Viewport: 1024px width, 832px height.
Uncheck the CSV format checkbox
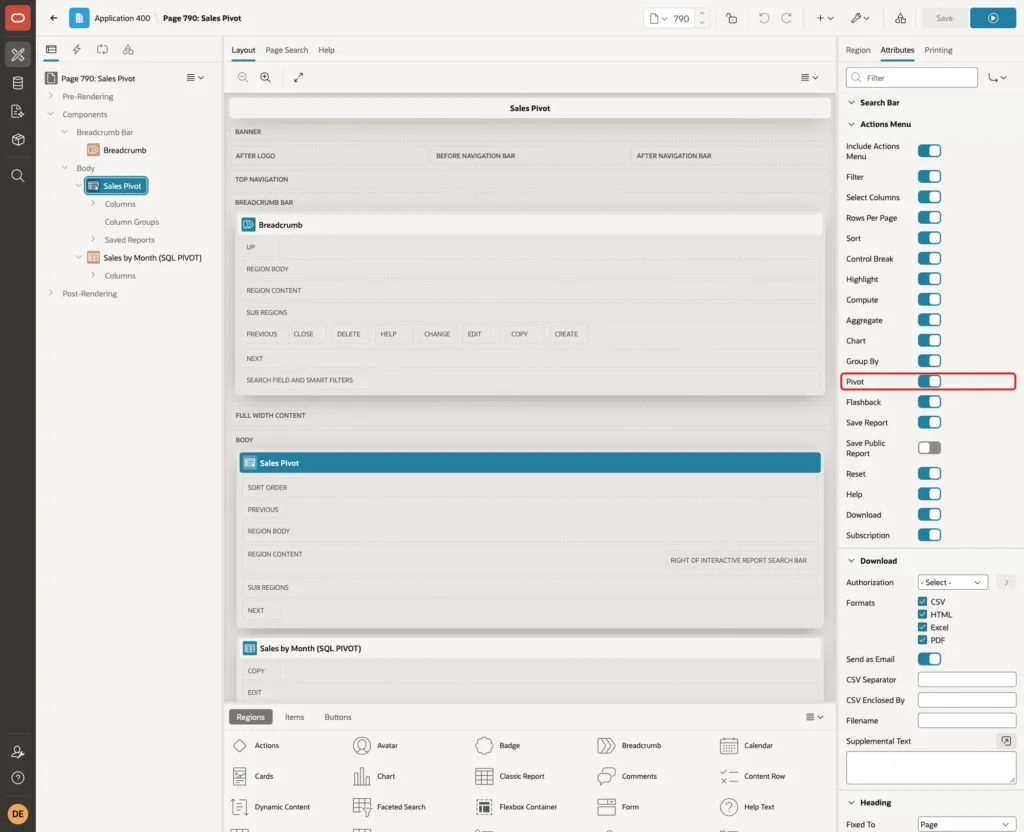point(922,601)
